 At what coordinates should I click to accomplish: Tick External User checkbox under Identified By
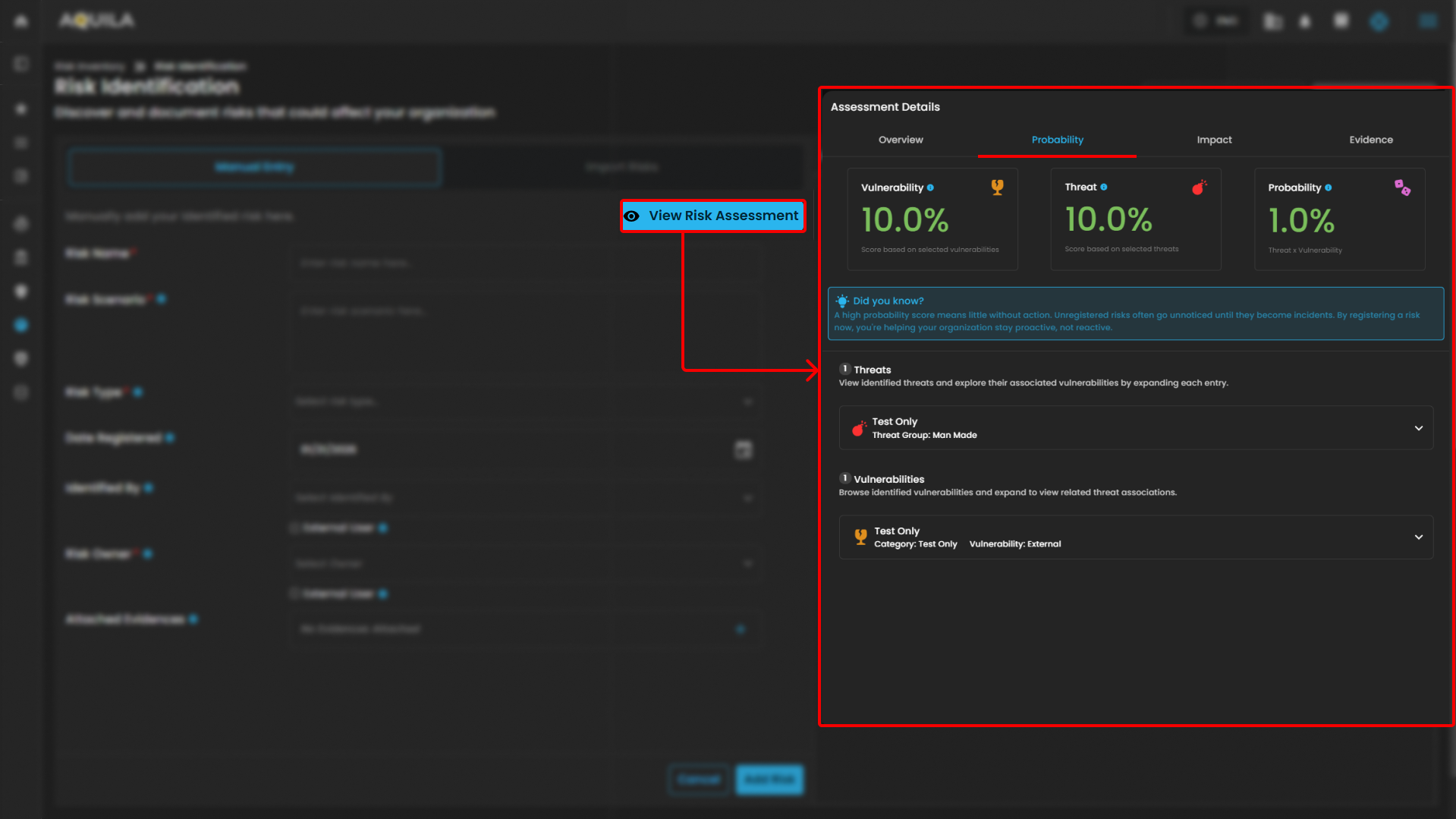coord(294,528)
